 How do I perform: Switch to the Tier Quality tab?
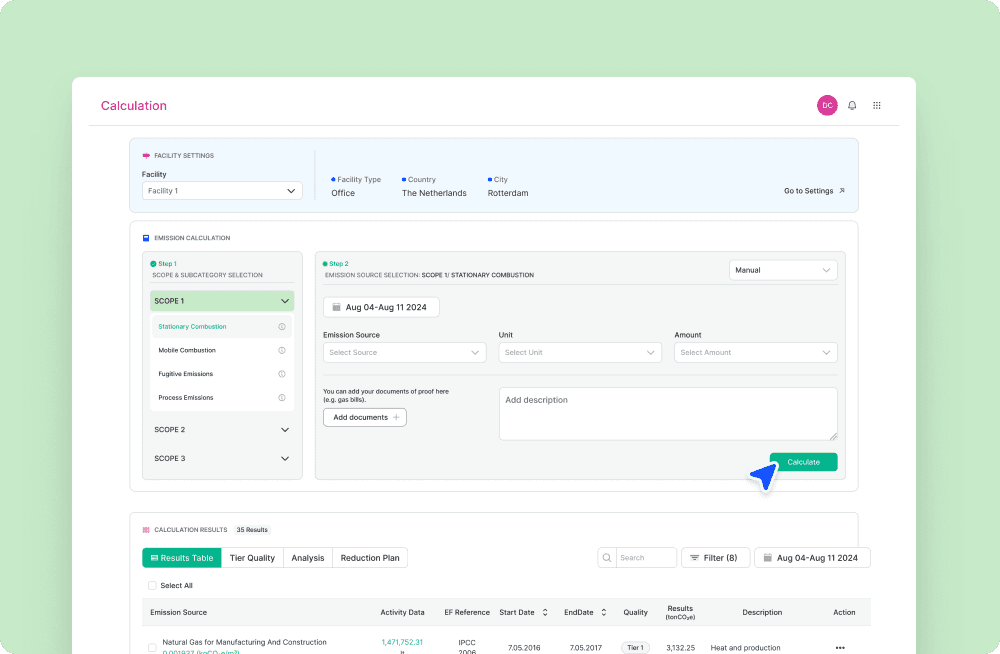click(252, 558)
